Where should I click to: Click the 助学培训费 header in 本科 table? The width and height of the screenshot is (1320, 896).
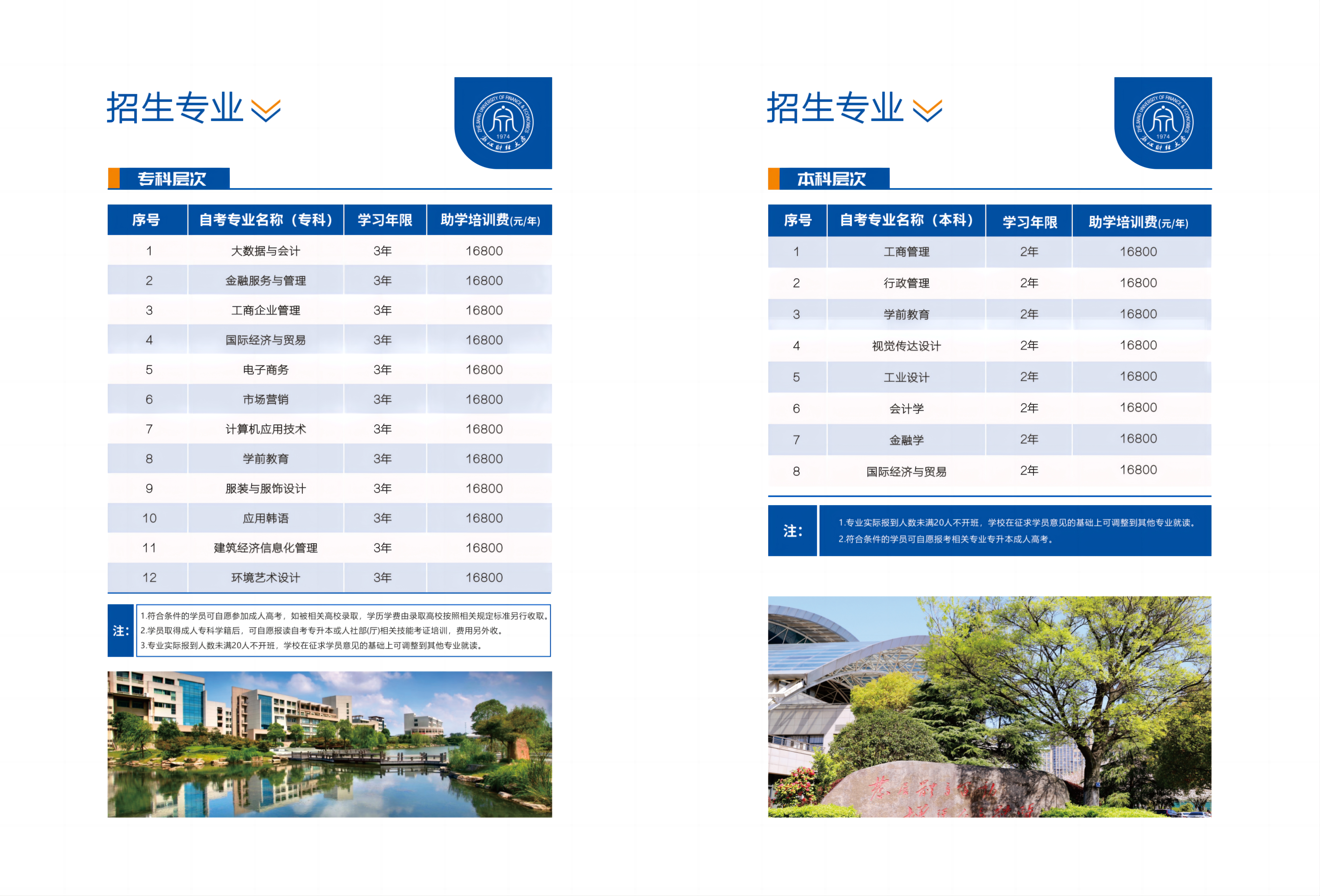(x=1138, y=222)
